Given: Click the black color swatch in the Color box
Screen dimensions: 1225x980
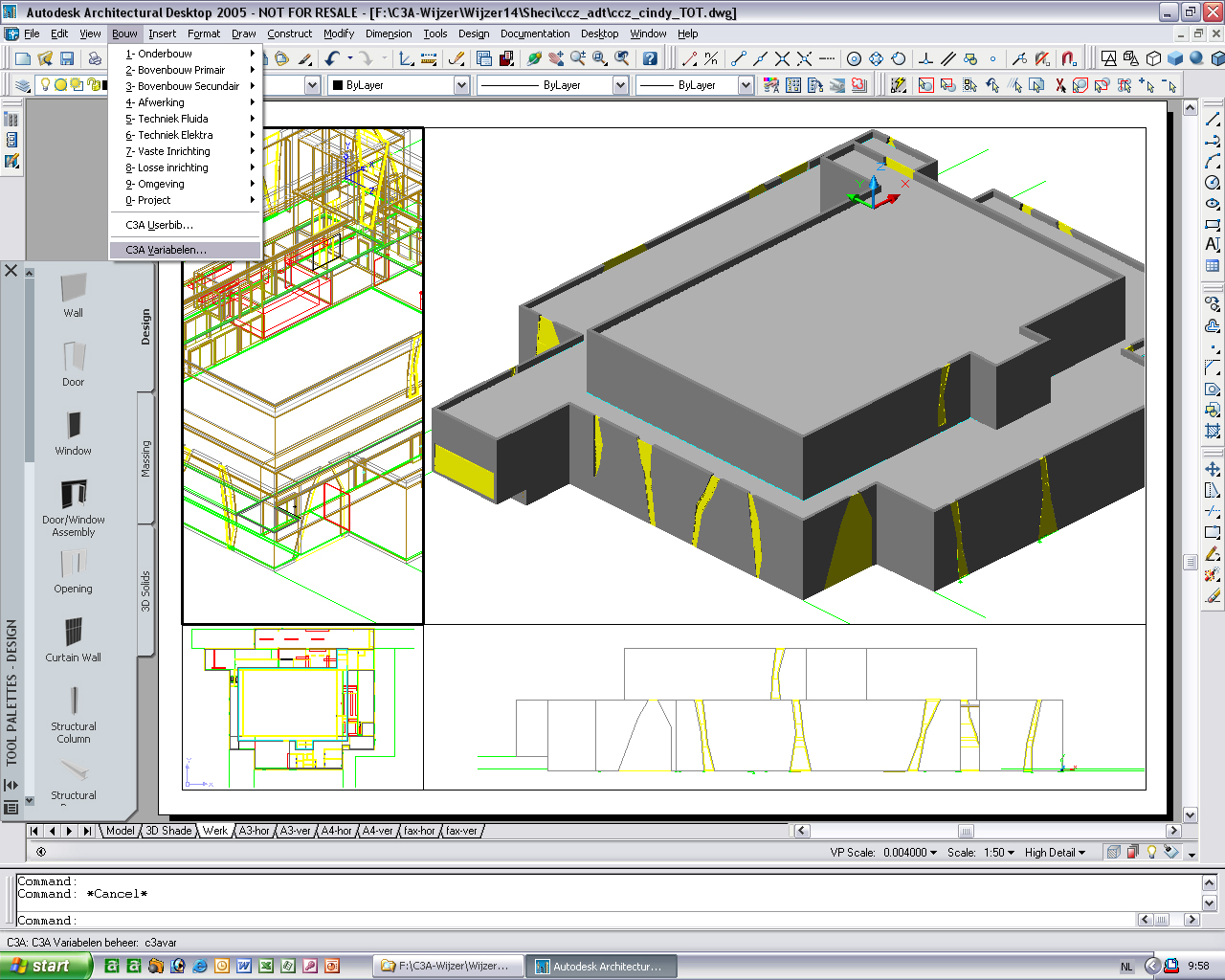Looking at the screenshot, I should coord(337,85).
